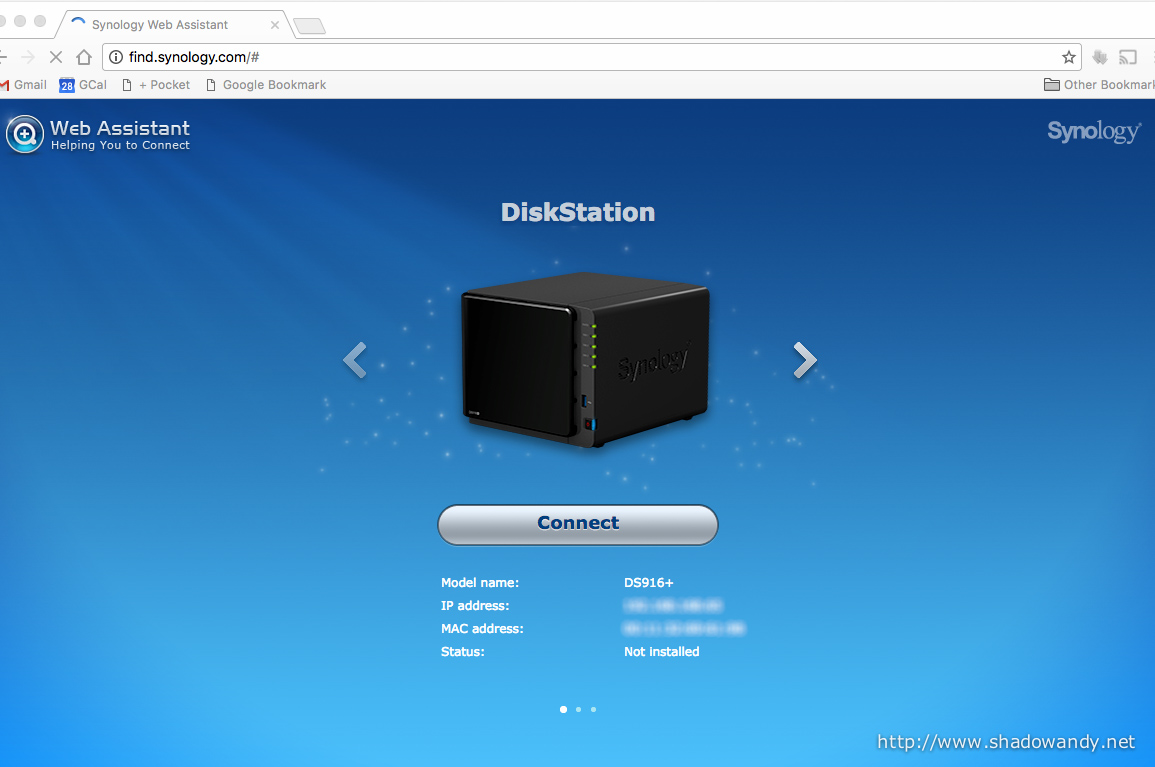Open the Google Bookmark bookmark
1155x767 pixels.
coord(266,85)
